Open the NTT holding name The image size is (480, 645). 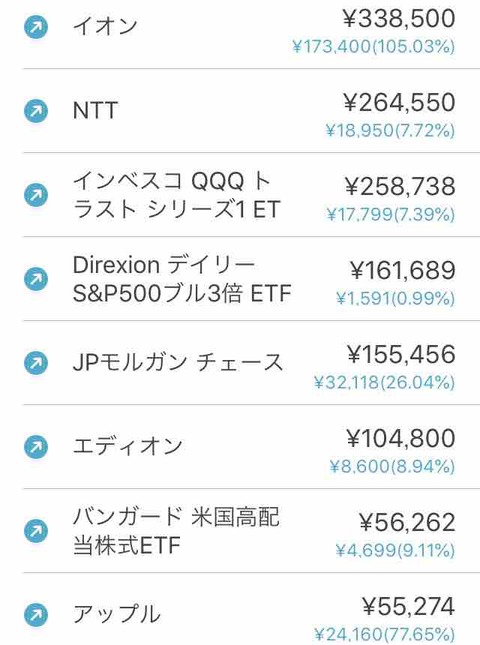(x=95, y=110)
